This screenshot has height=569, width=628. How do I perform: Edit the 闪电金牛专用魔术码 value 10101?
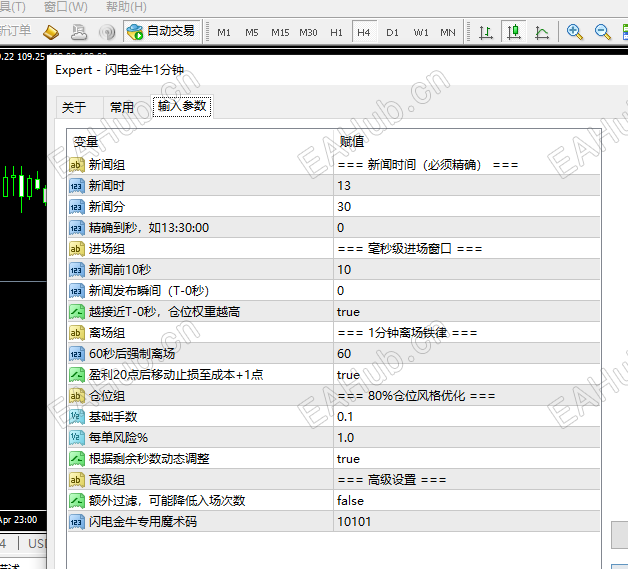coord(467,522)
